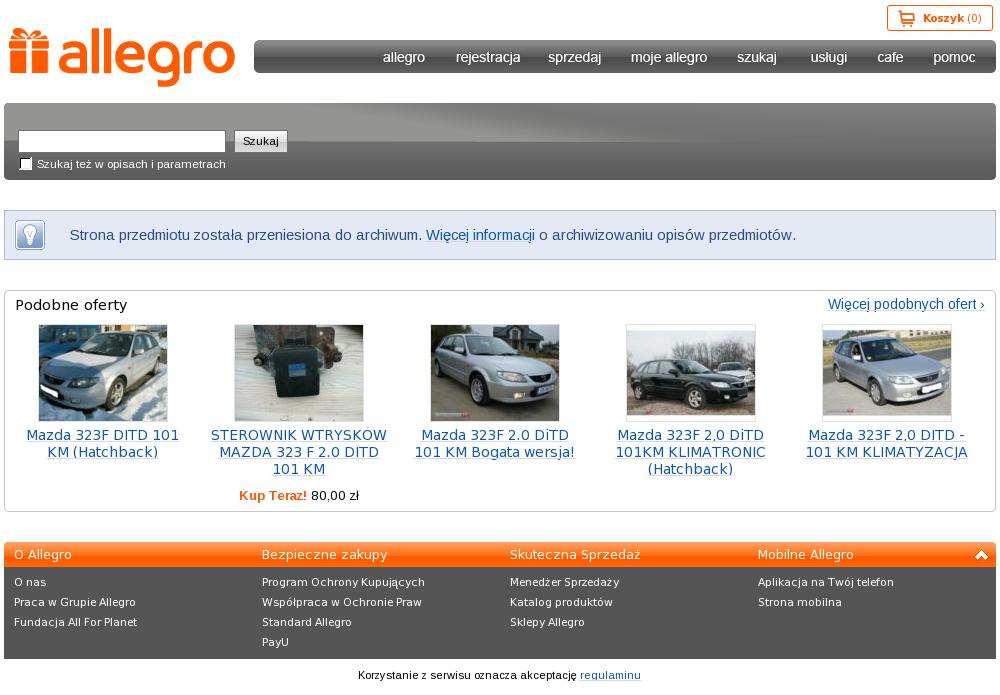Click the Szukaj search button
The width and height of the screenshot is (1000, 695).
click(x=261, y=141)
